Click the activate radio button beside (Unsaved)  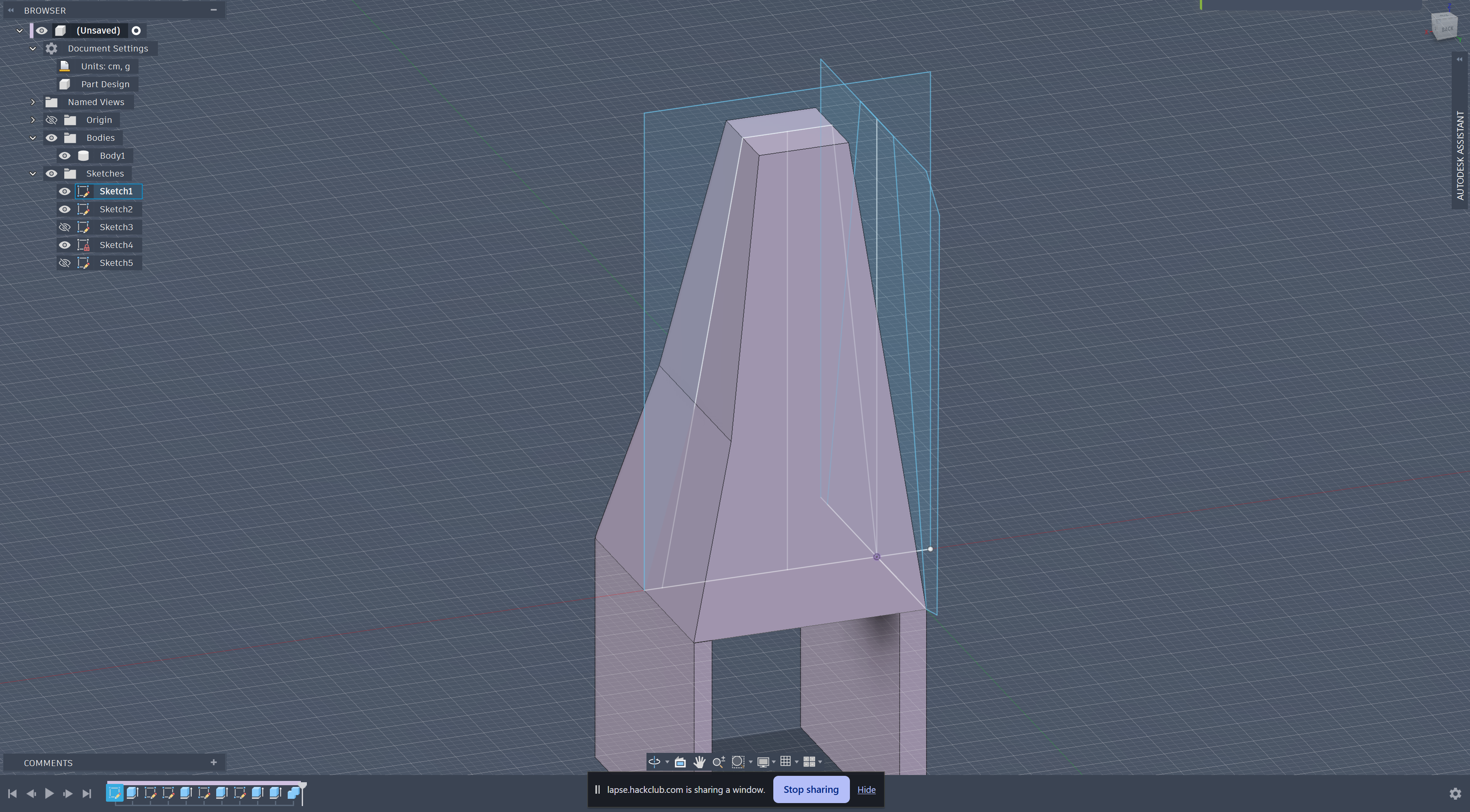coord(136,31)
